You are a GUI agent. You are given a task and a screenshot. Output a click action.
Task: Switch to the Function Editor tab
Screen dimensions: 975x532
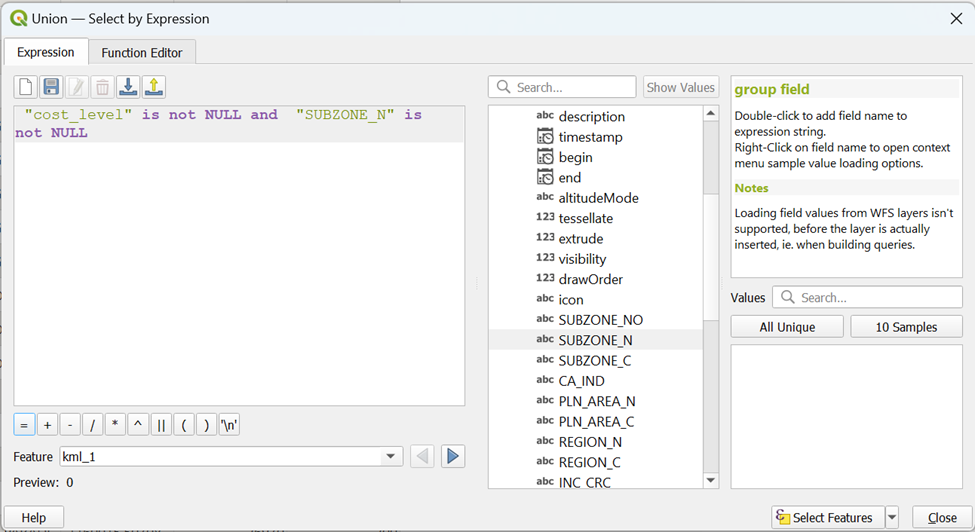(x=141, y=53)
